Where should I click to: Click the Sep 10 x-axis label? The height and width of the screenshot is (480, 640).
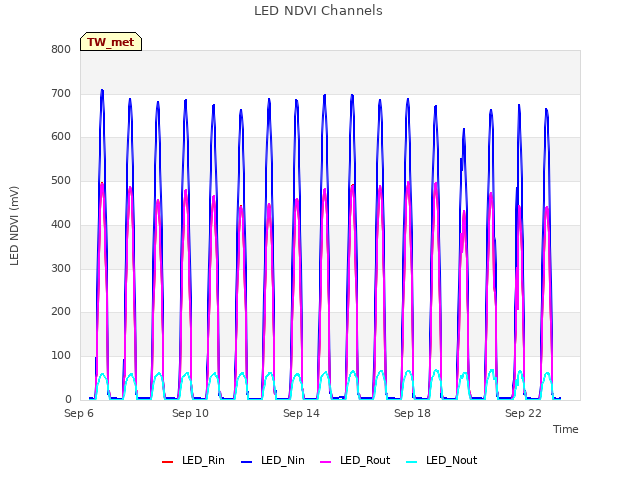[x=190, y=413]
